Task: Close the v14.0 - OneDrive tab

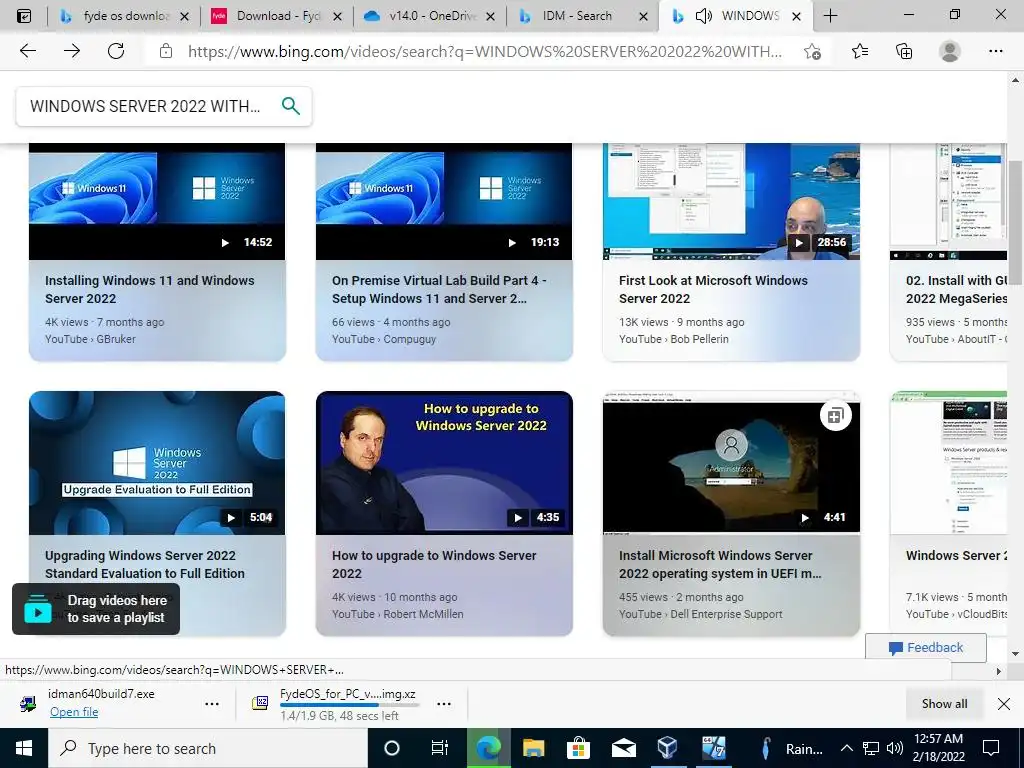Action: pos(490,16)
